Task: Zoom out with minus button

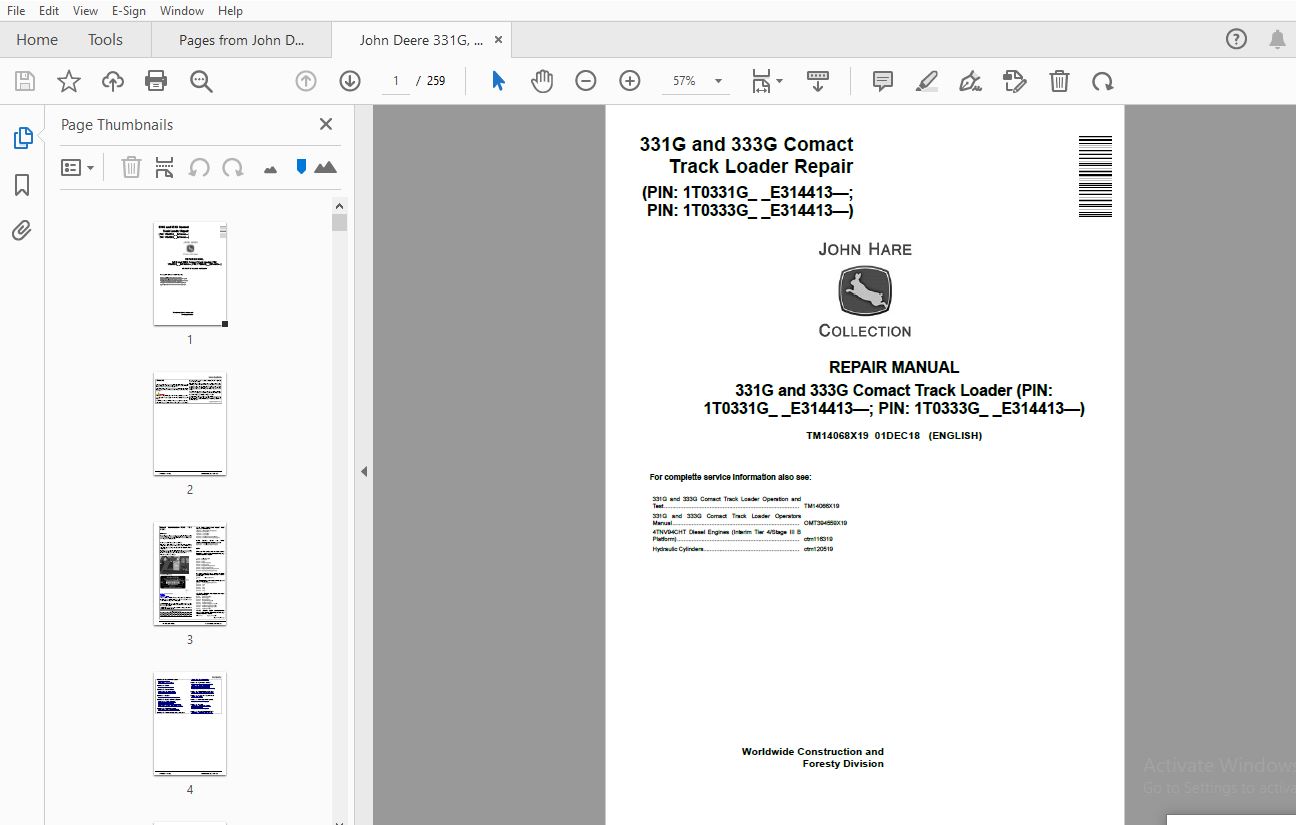Action: 586,81
